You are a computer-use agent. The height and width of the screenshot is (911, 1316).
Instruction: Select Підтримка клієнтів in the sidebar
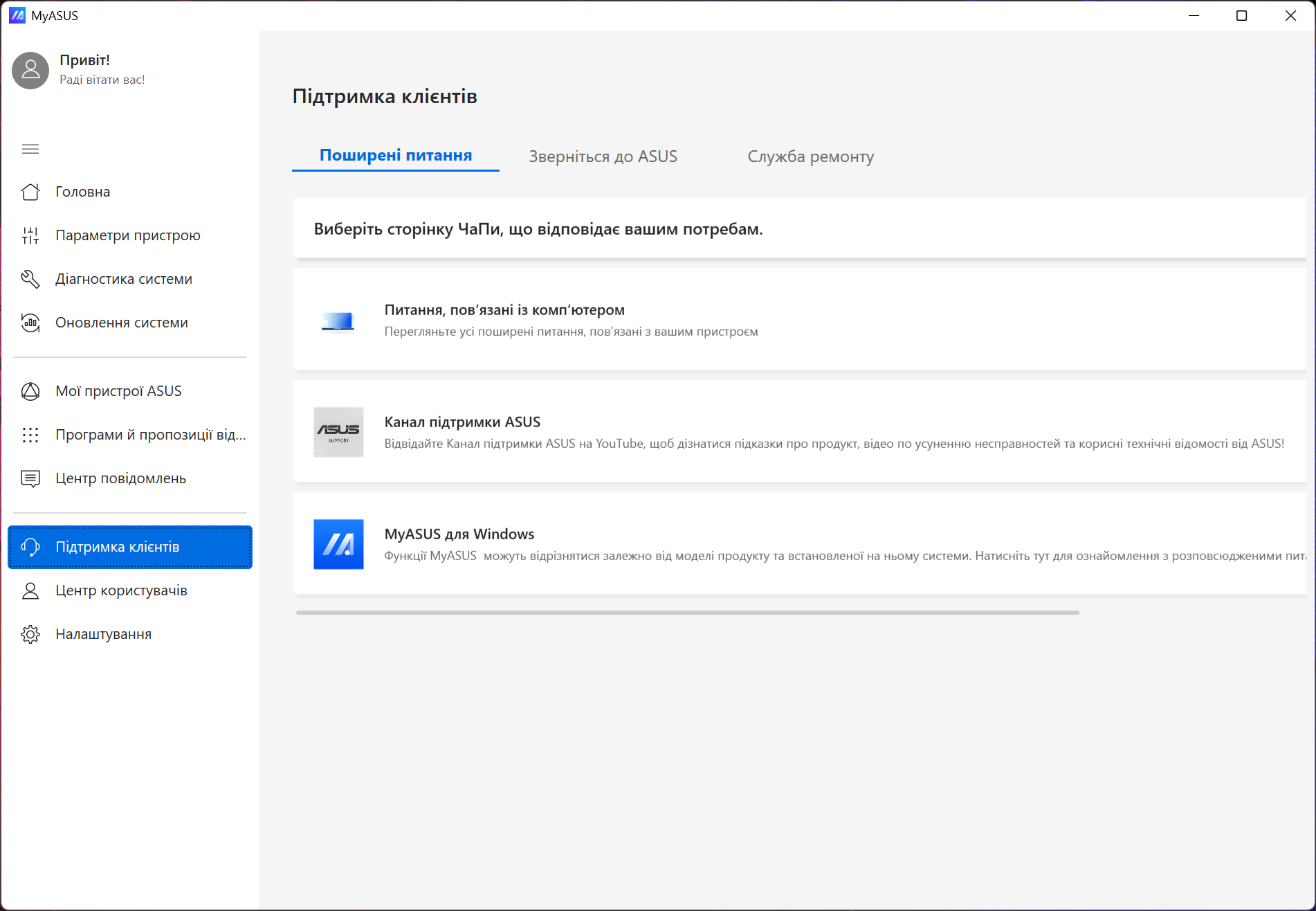[130, 547]
